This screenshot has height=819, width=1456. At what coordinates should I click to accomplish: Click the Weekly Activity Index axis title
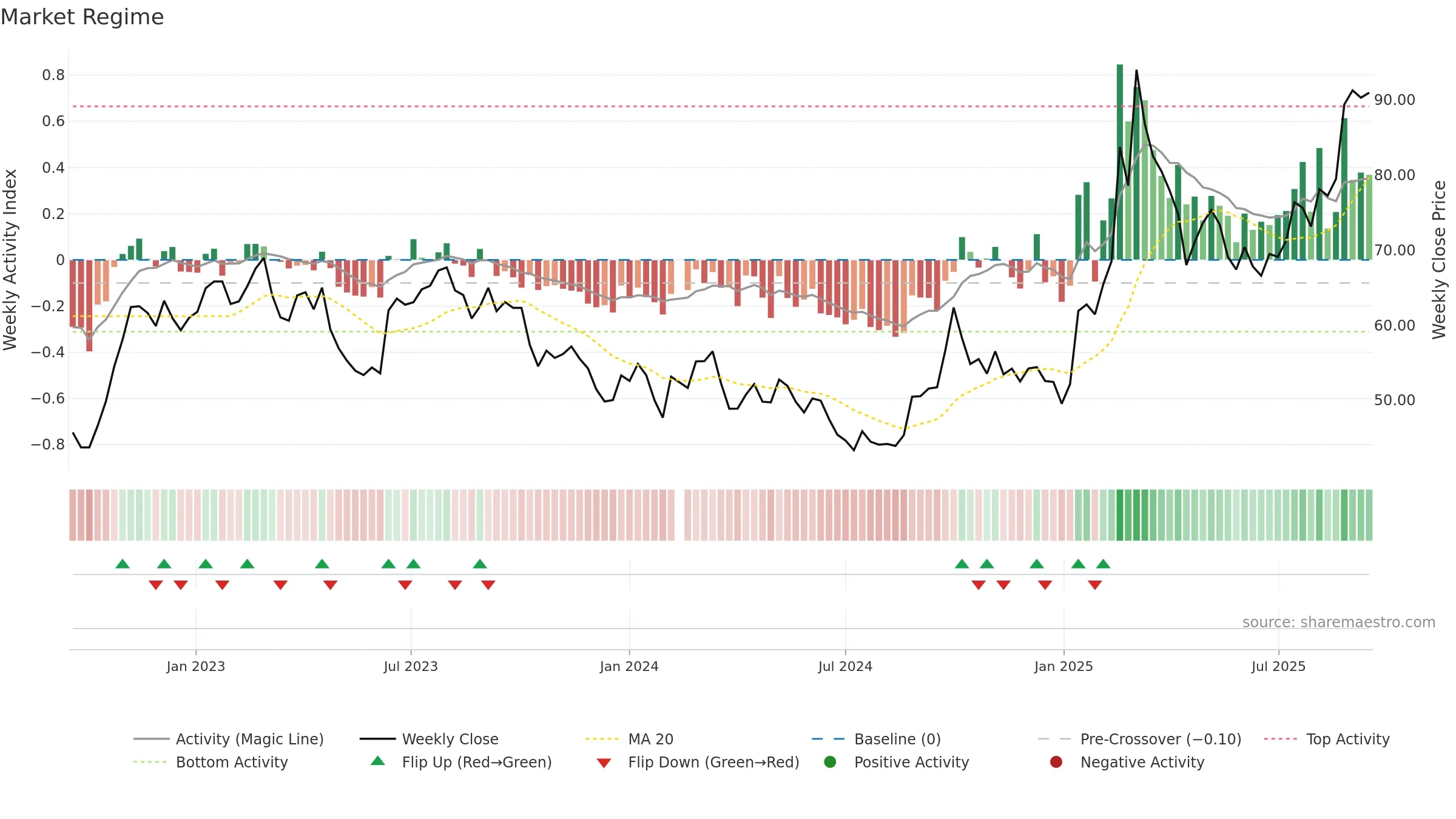(10, 260)
